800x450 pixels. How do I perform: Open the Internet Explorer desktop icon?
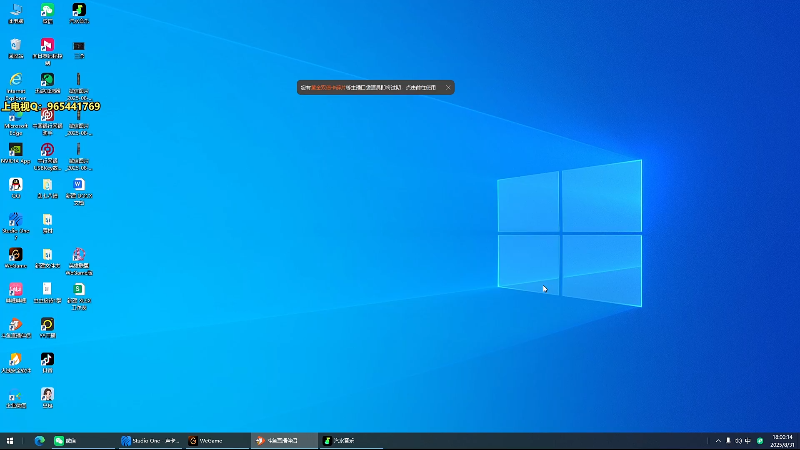pos(16,86)
